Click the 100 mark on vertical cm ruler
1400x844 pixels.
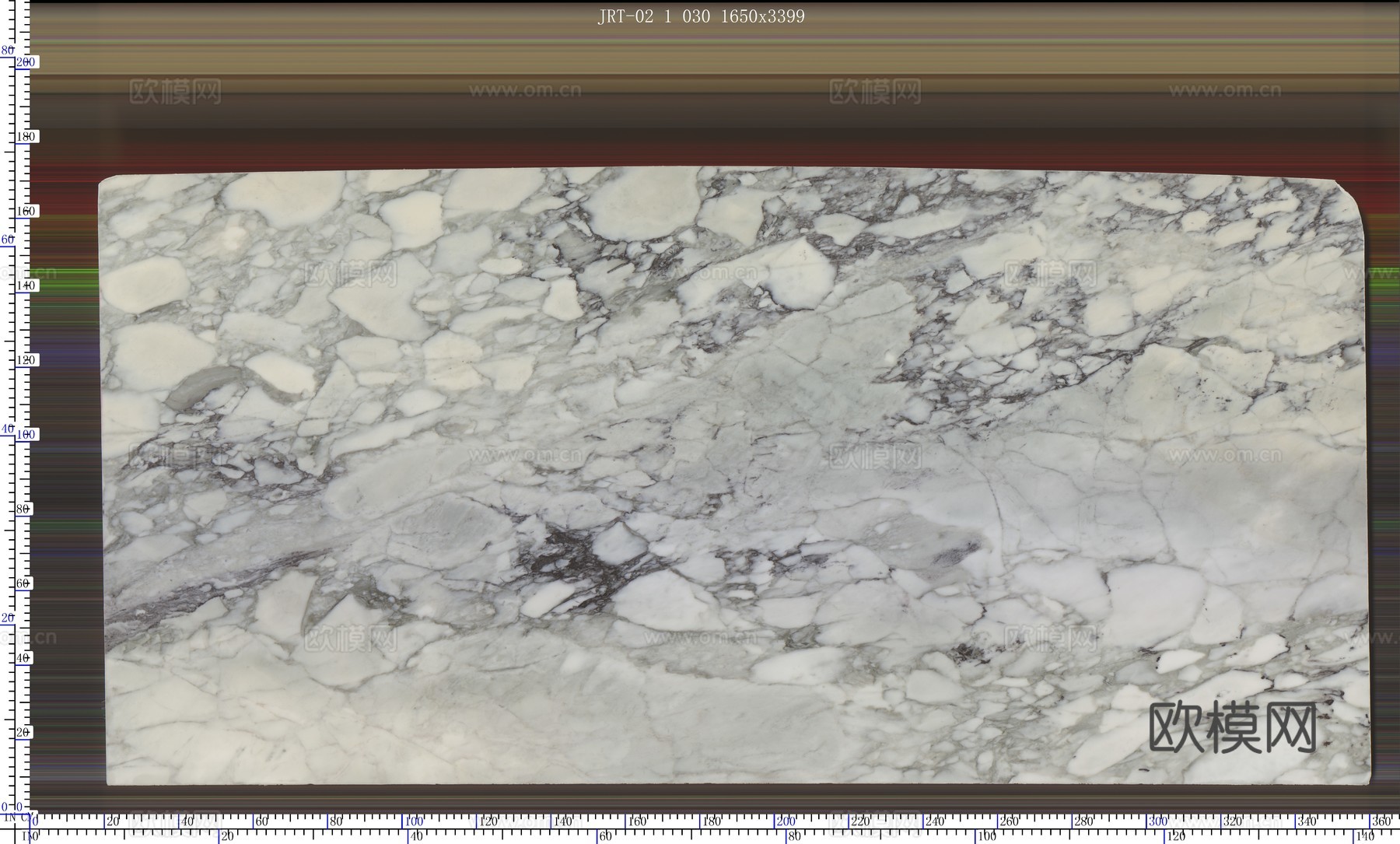(x=26, y=434)
